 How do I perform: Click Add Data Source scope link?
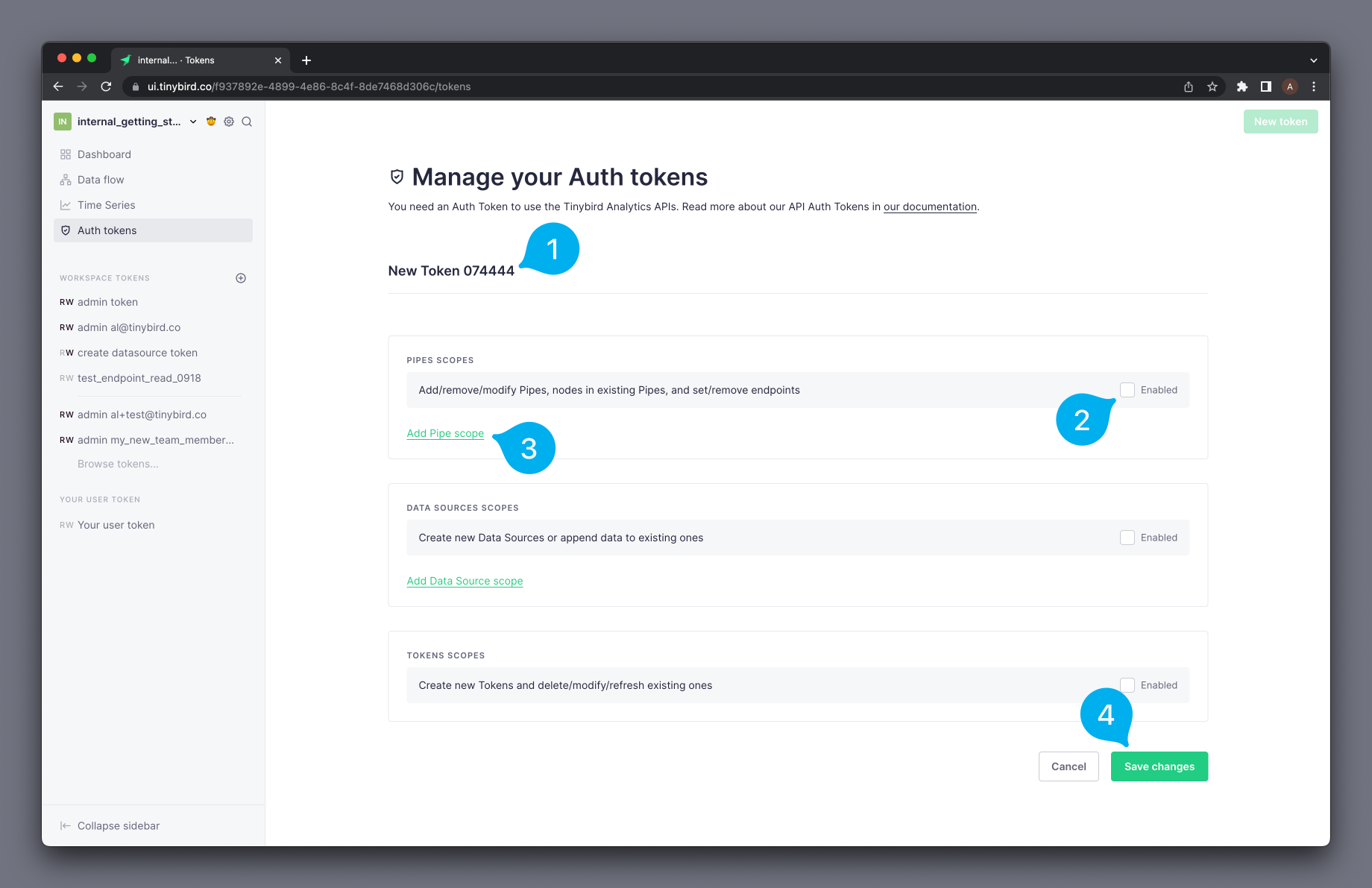(465, 581)
